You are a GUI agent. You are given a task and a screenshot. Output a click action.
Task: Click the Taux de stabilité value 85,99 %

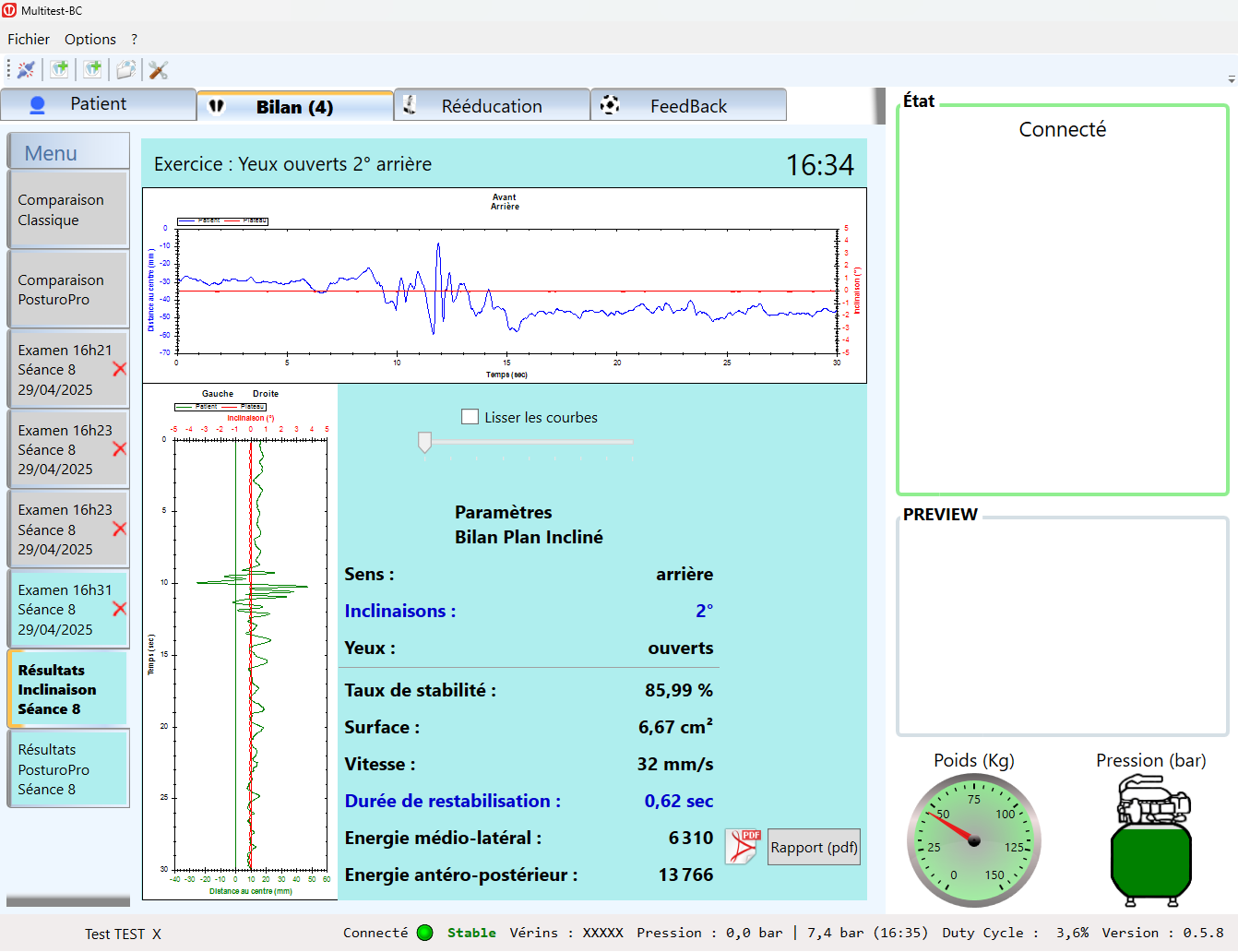[678, 690]
